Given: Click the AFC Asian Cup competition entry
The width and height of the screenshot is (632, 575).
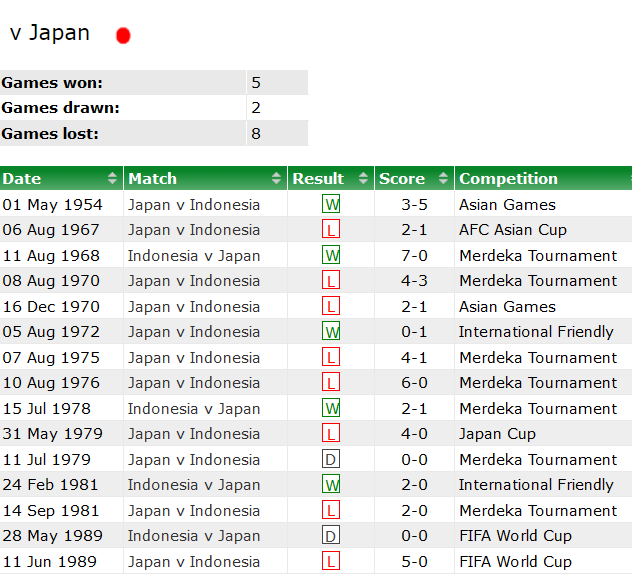Looking at the screenshot, I should (512, 230).
